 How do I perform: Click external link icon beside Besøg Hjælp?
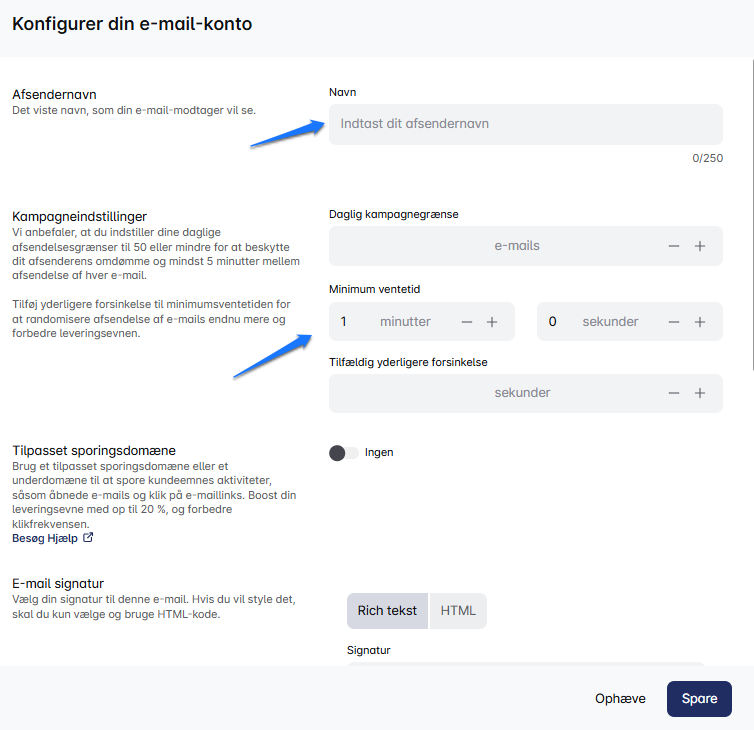click(88, 538)
